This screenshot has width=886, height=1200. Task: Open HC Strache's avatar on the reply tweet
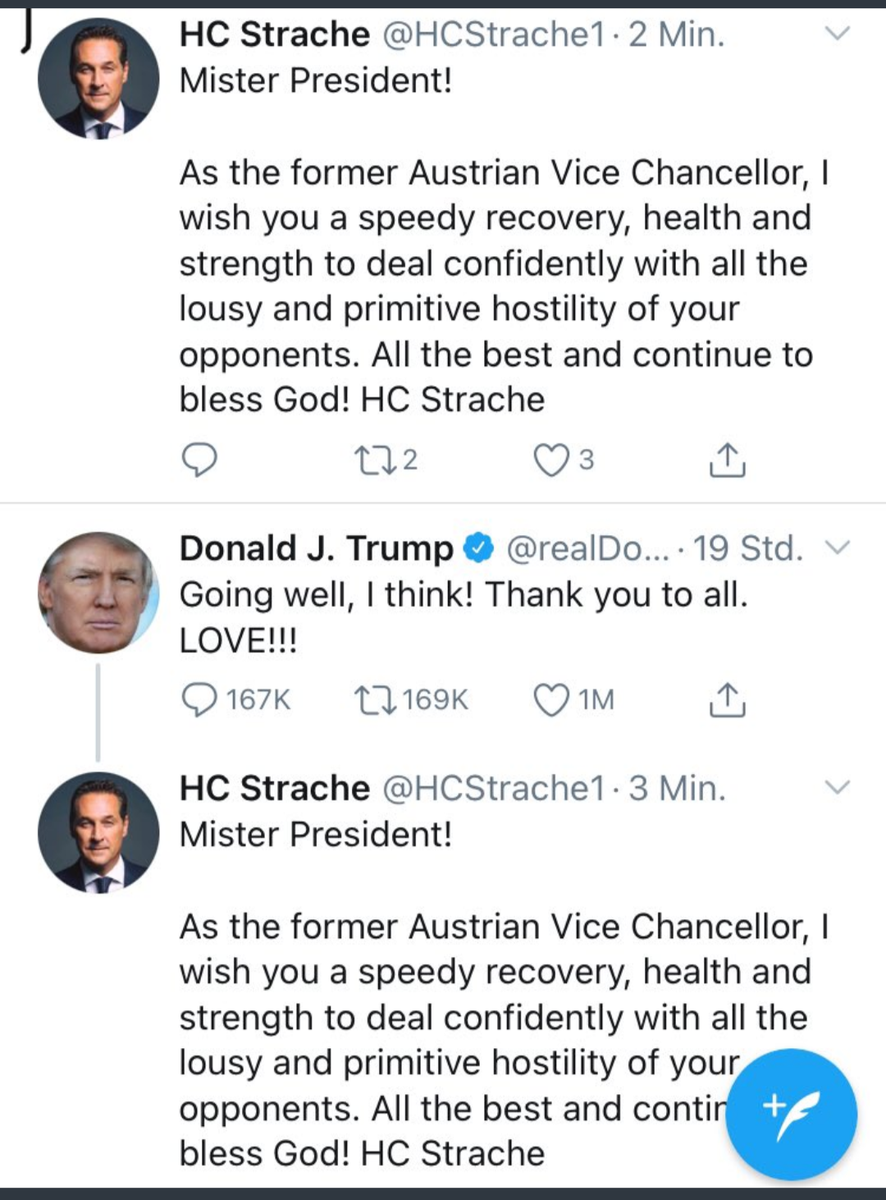pos(98,832)
